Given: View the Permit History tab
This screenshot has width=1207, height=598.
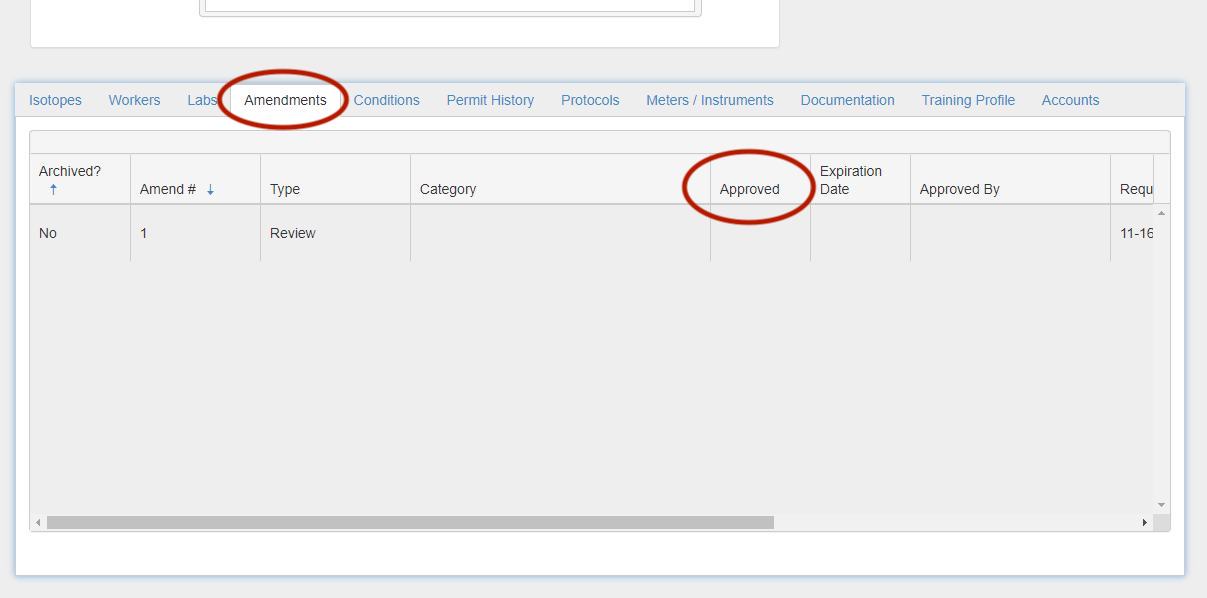Looking at the screenshot, I should click(x=490, y=100).
